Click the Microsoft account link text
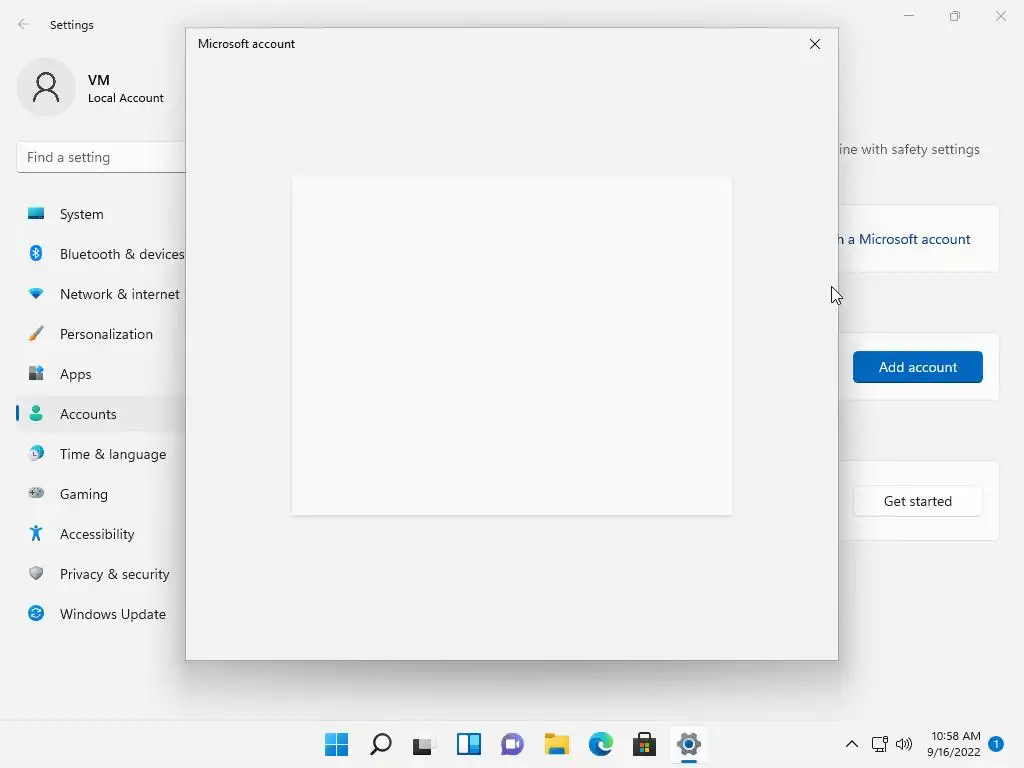The image size is (1024, 768). click(x=905, y=239)
